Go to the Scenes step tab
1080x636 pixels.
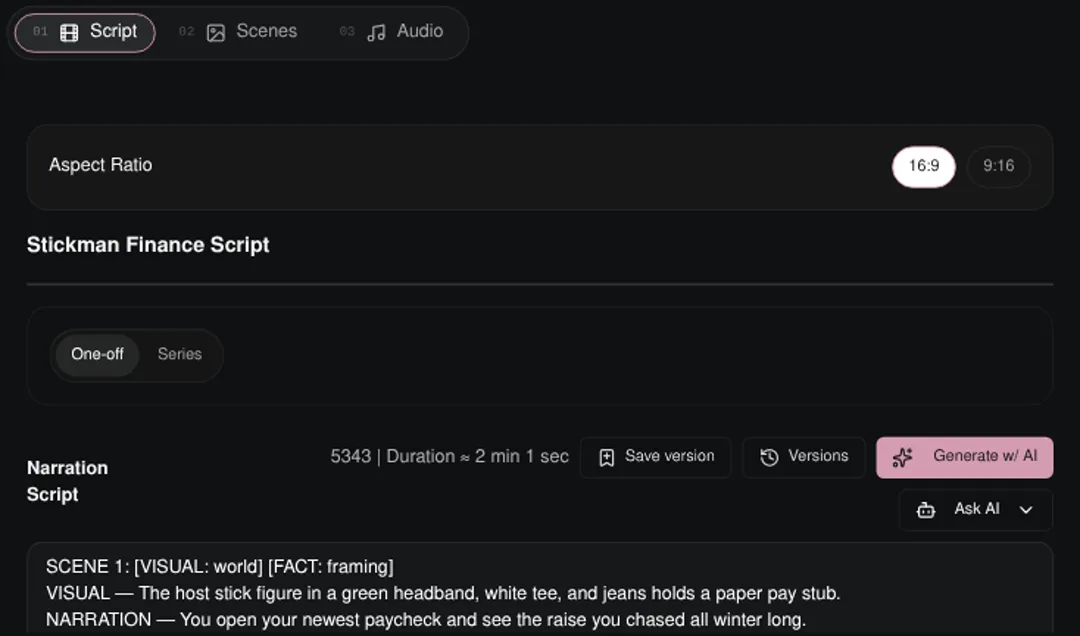click(x=238, y=32)
